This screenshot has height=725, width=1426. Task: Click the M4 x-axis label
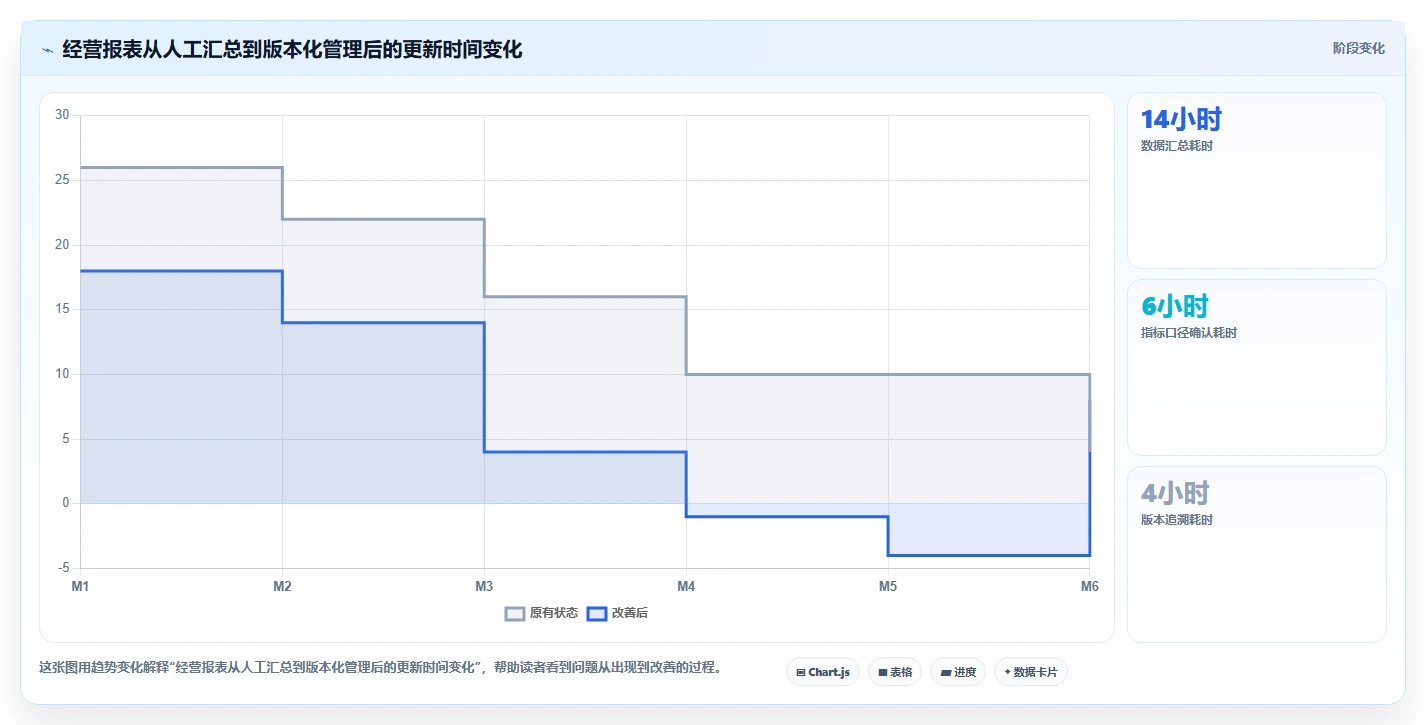coord(686,587)
